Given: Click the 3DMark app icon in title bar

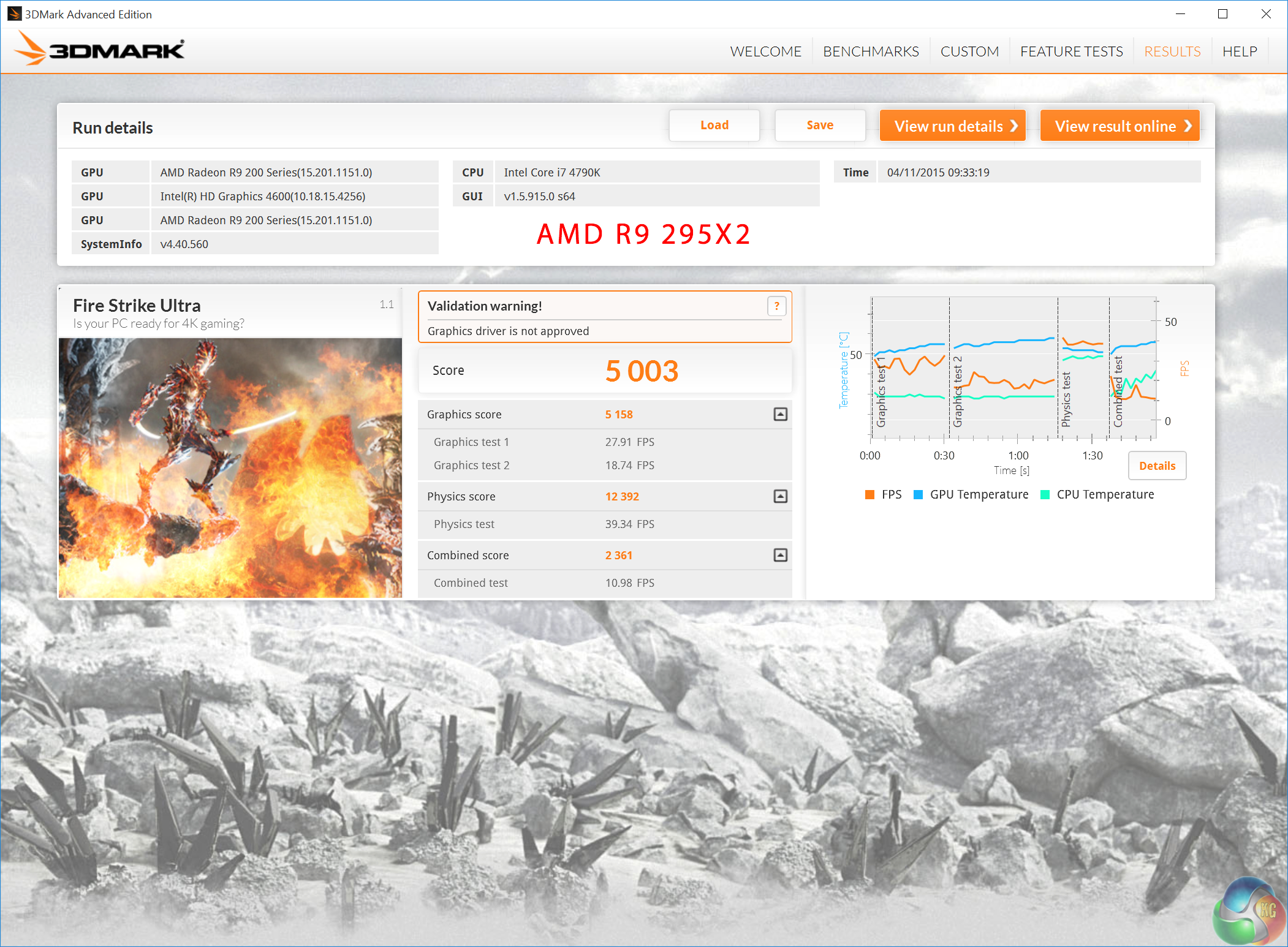Looking at the screenshot, I should [x=13, y=14].
